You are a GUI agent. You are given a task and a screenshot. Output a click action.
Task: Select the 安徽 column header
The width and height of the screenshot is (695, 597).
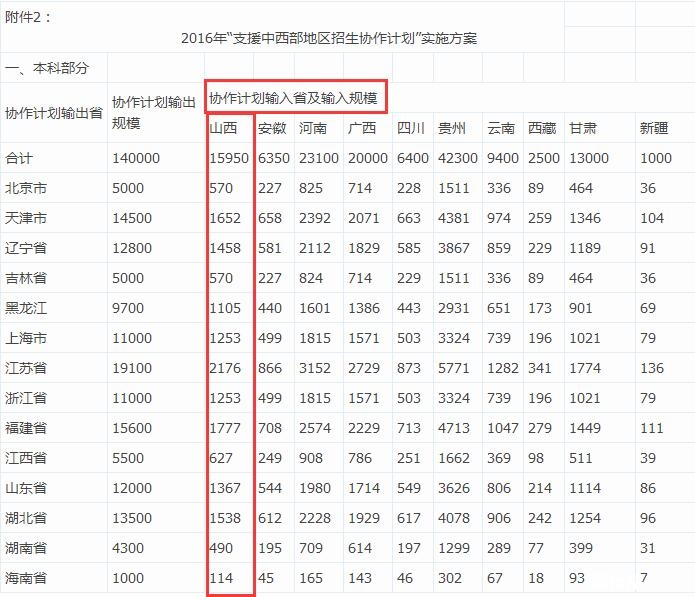pos(272,129)
